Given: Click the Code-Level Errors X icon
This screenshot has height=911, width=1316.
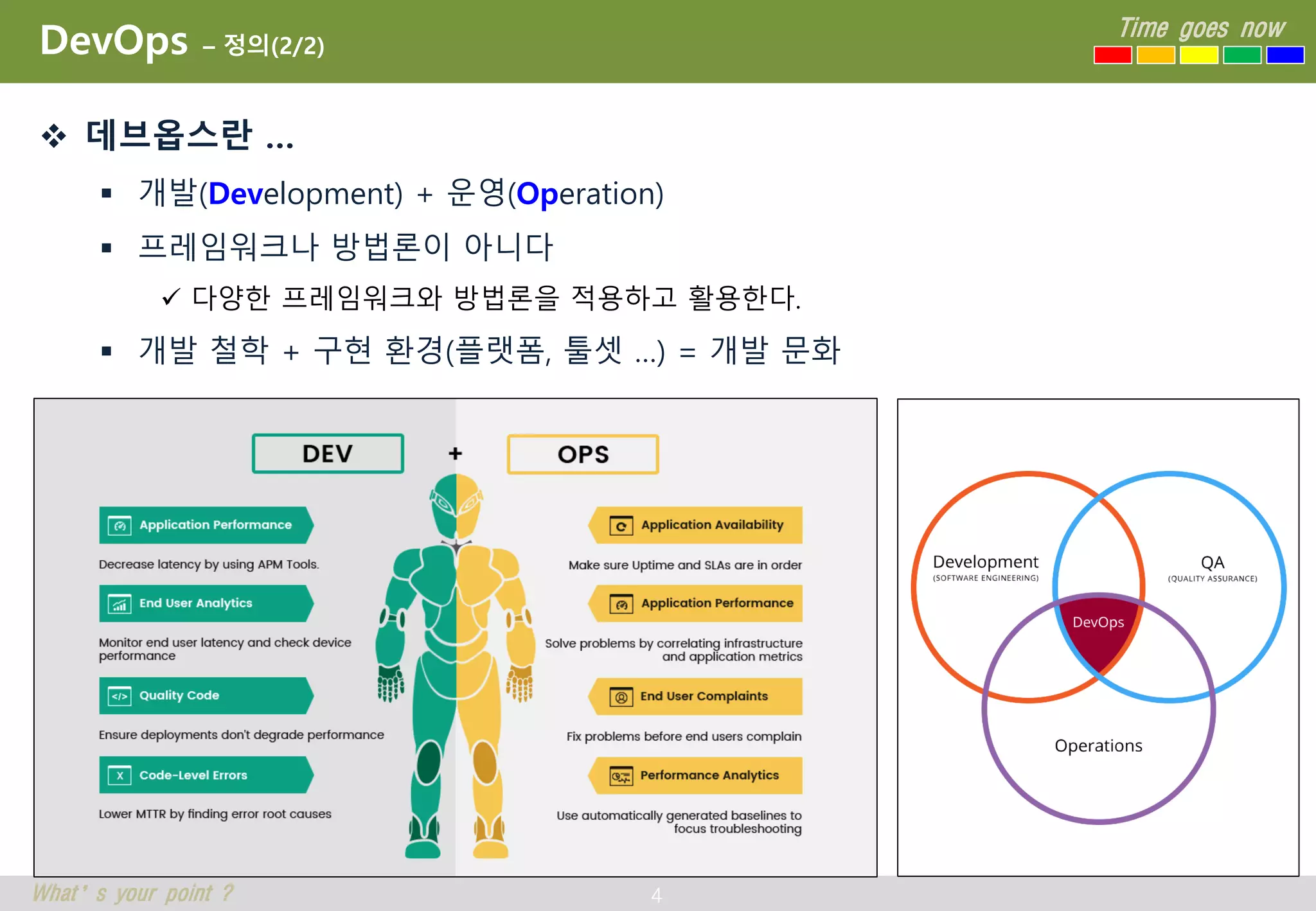Looking at the screenshot, I should coord(120,775).
